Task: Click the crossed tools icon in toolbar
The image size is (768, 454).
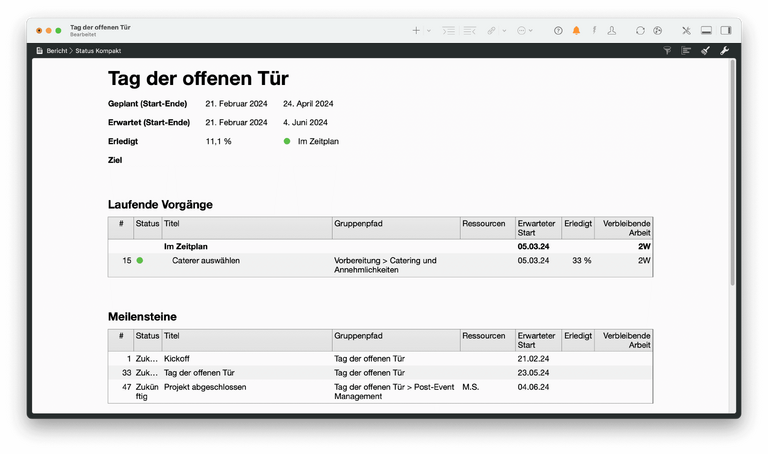Action: 686,31
